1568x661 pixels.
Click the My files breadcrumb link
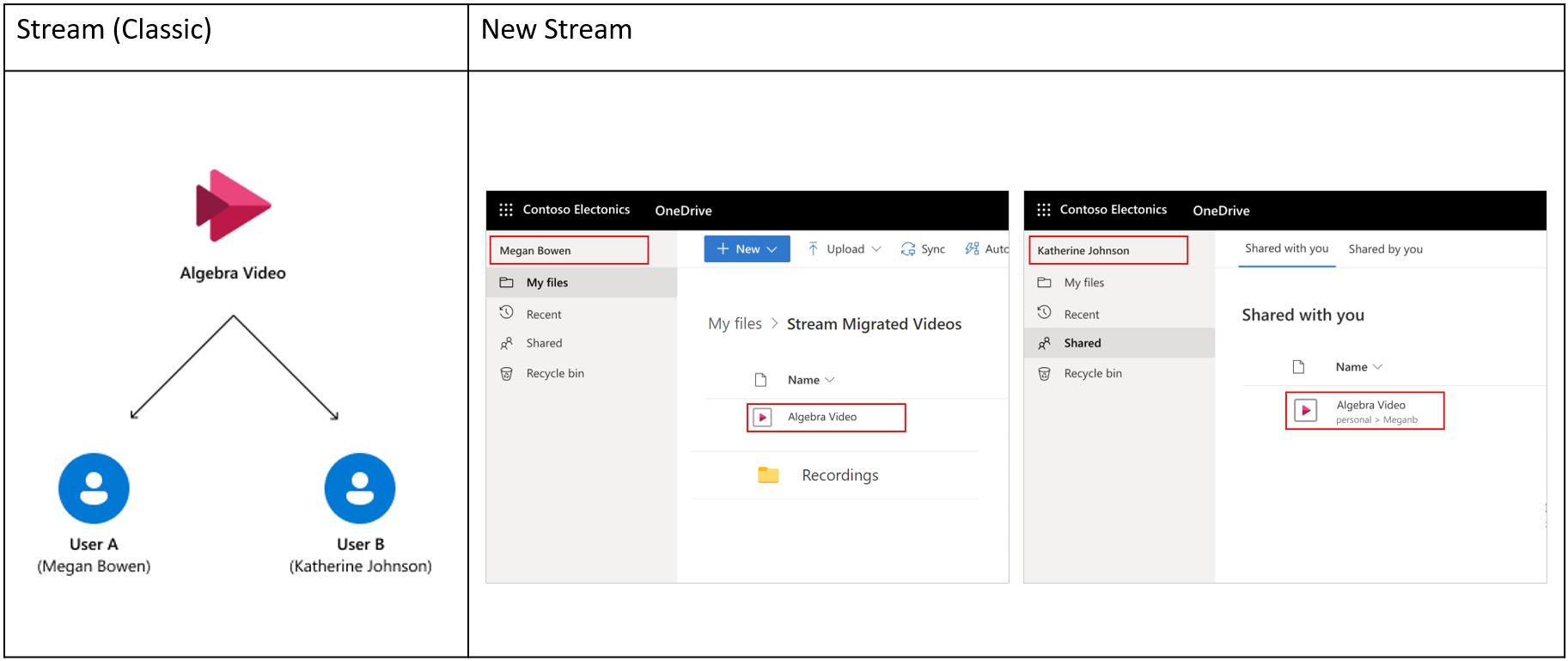(735, 324)
